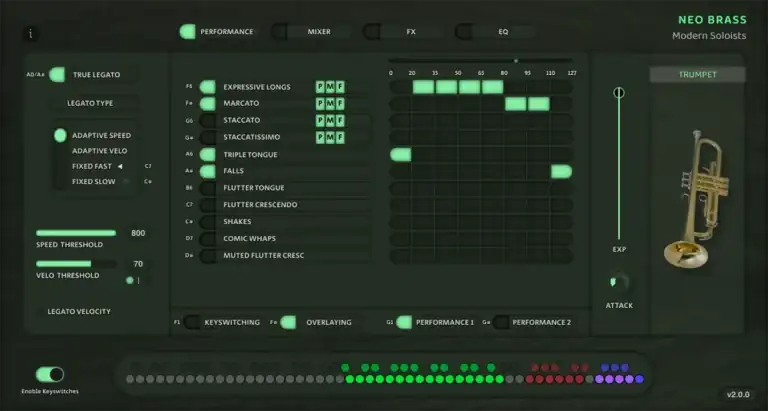Open the EQ tab

click(x=495, y=32)
